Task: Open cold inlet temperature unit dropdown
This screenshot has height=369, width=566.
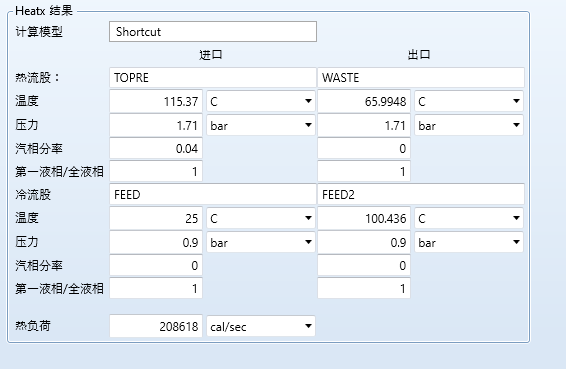Action: [261, 218]
